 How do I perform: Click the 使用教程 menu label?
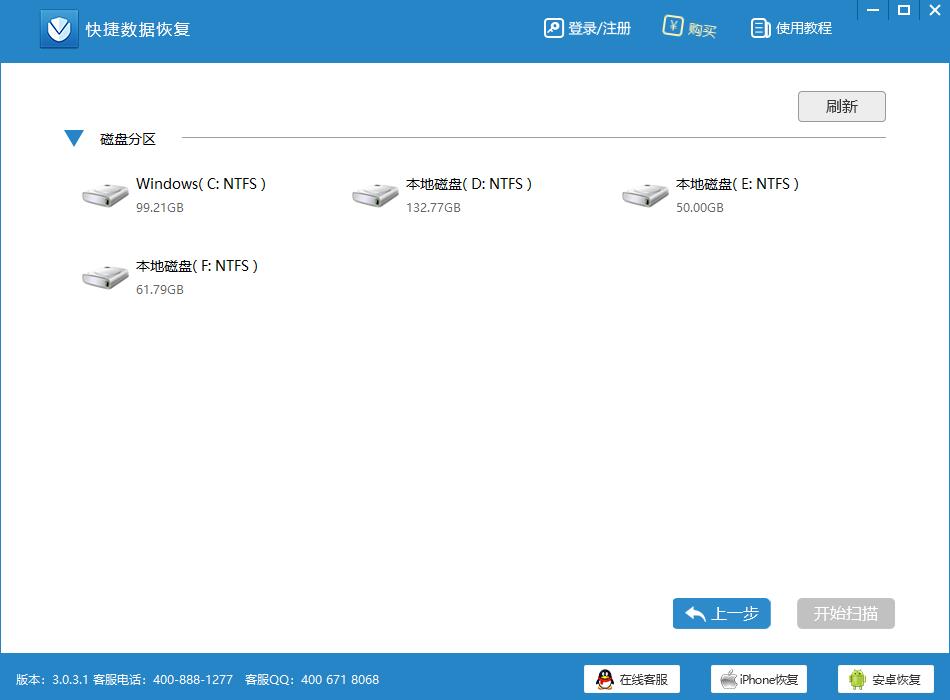click(804, 28)
